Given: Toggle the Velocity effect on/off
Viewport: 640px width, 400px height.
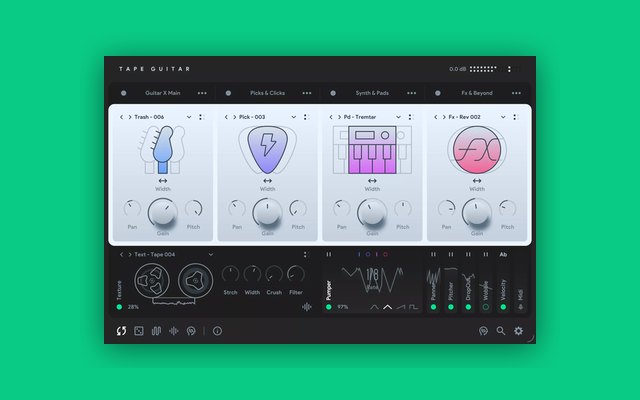Looking at the screenshot, I should click(x=503, y=307).
